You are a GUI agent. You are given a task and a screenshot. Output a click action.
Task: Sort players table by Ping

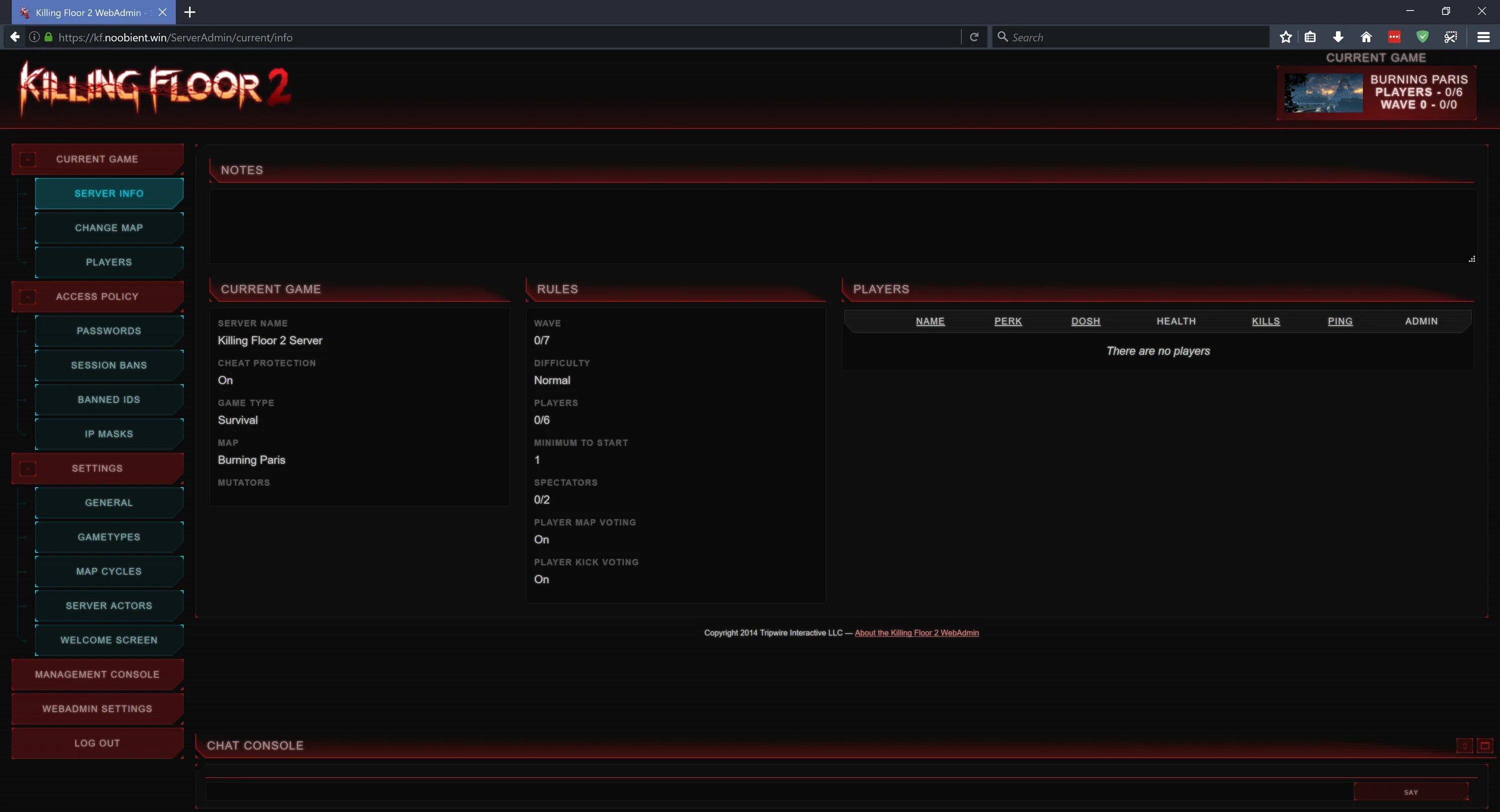1340,321
